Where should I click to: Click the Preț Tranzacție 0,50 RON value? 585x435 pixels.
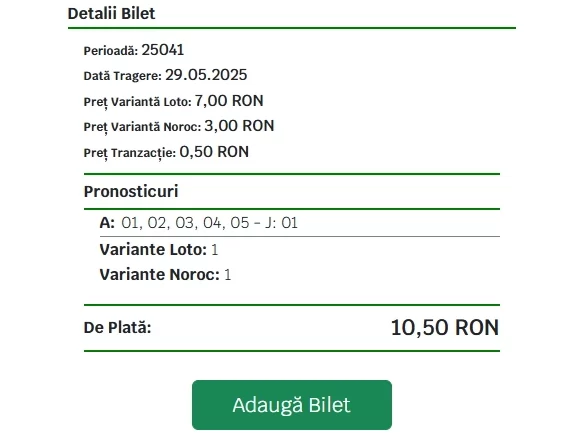pyautogui.click(x=214, y=152)
